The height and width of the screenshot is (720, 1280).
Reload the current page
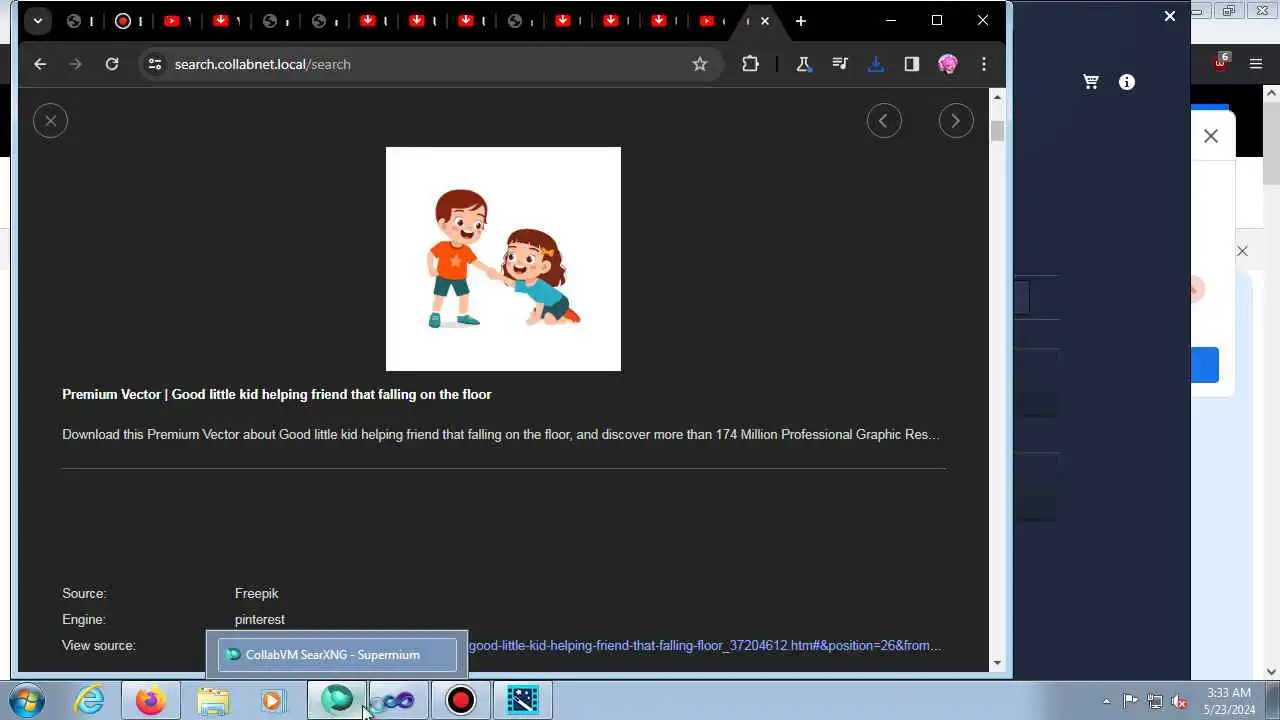click(x=112, y=64)
